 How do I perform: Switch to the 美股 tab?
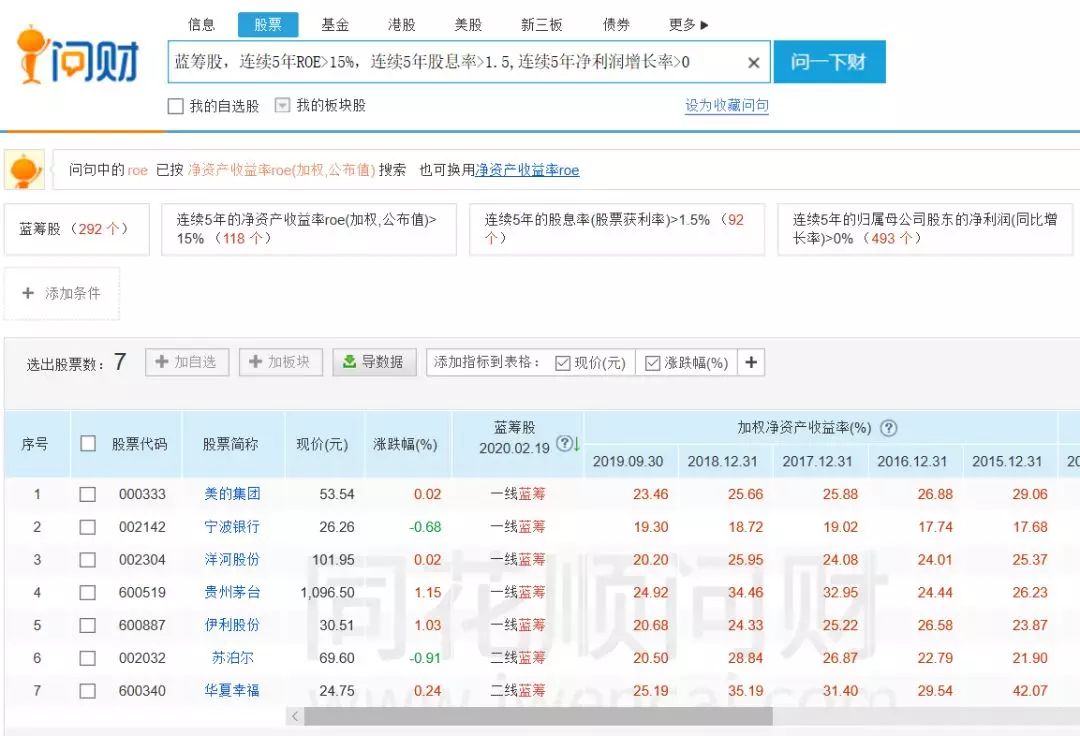pos(470,24)
